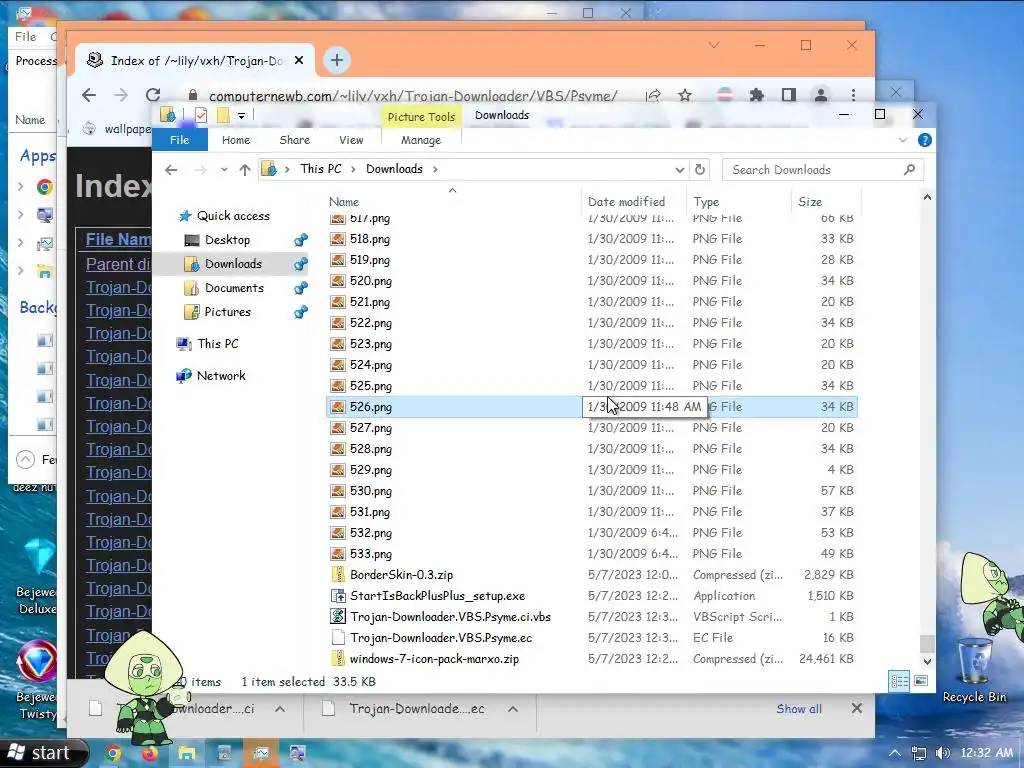Select windows-7-icon-pack-marxo.zip file
This screenshot has width=1024, height=768.
(434, 659)
